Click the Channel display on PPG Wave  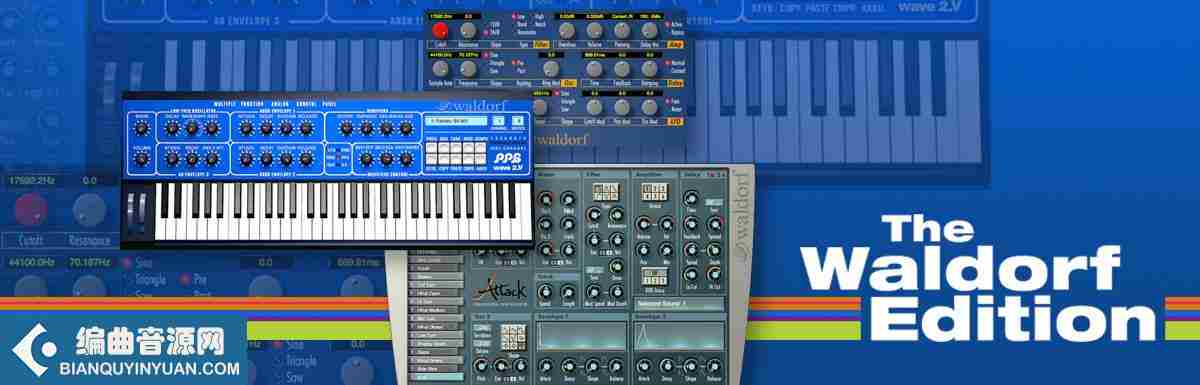click(x=498, y=121)
